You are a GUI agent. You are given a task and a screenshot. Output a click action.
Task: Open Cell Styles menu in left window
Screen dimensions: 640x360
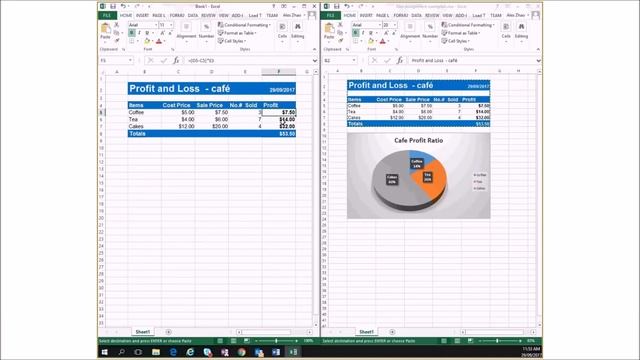point(232,41)
